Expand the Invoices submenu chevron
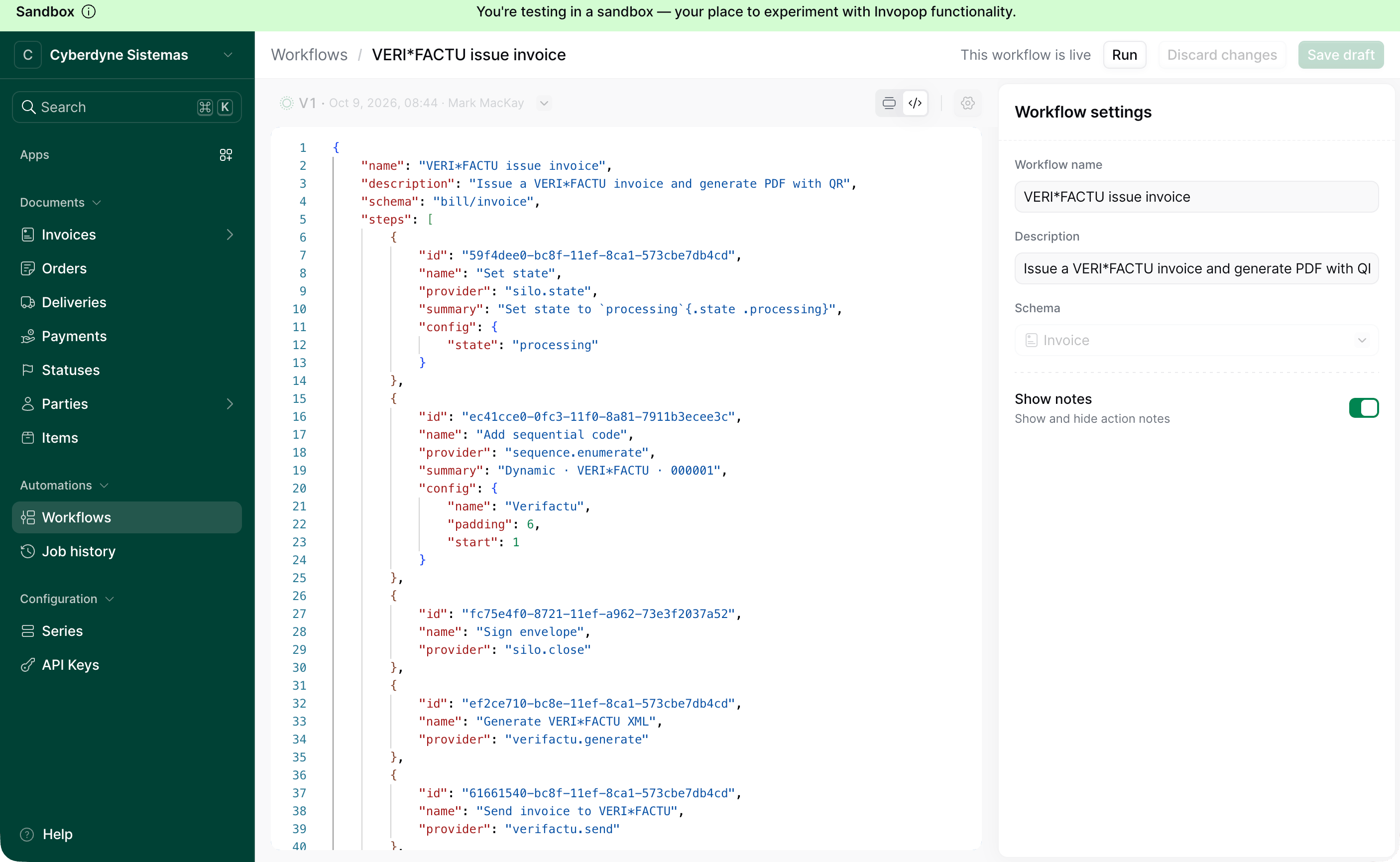 (x=230, y=235)
